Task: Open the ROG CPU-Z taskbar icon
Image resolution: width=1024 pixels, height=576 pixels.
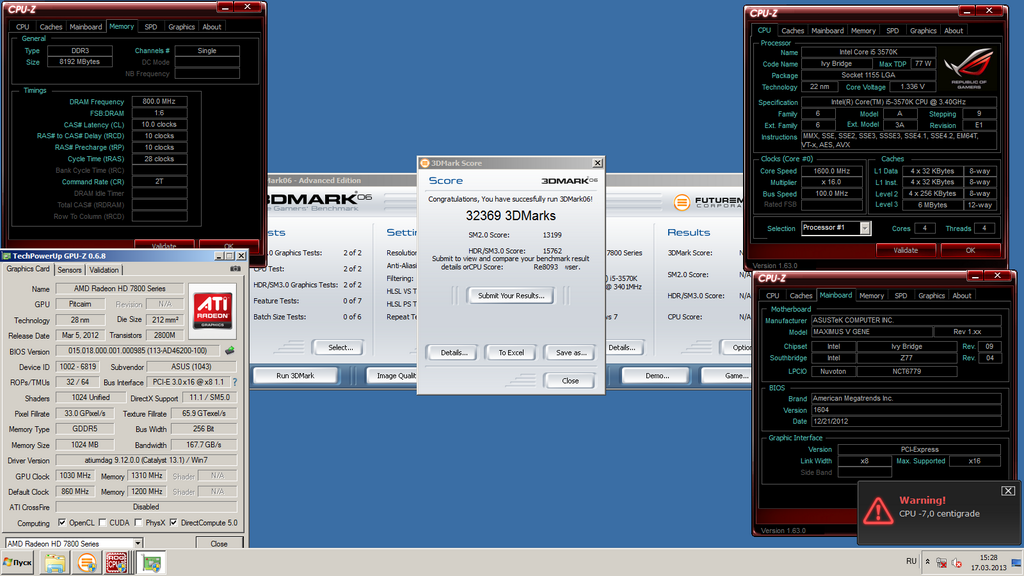Action: 116,562
